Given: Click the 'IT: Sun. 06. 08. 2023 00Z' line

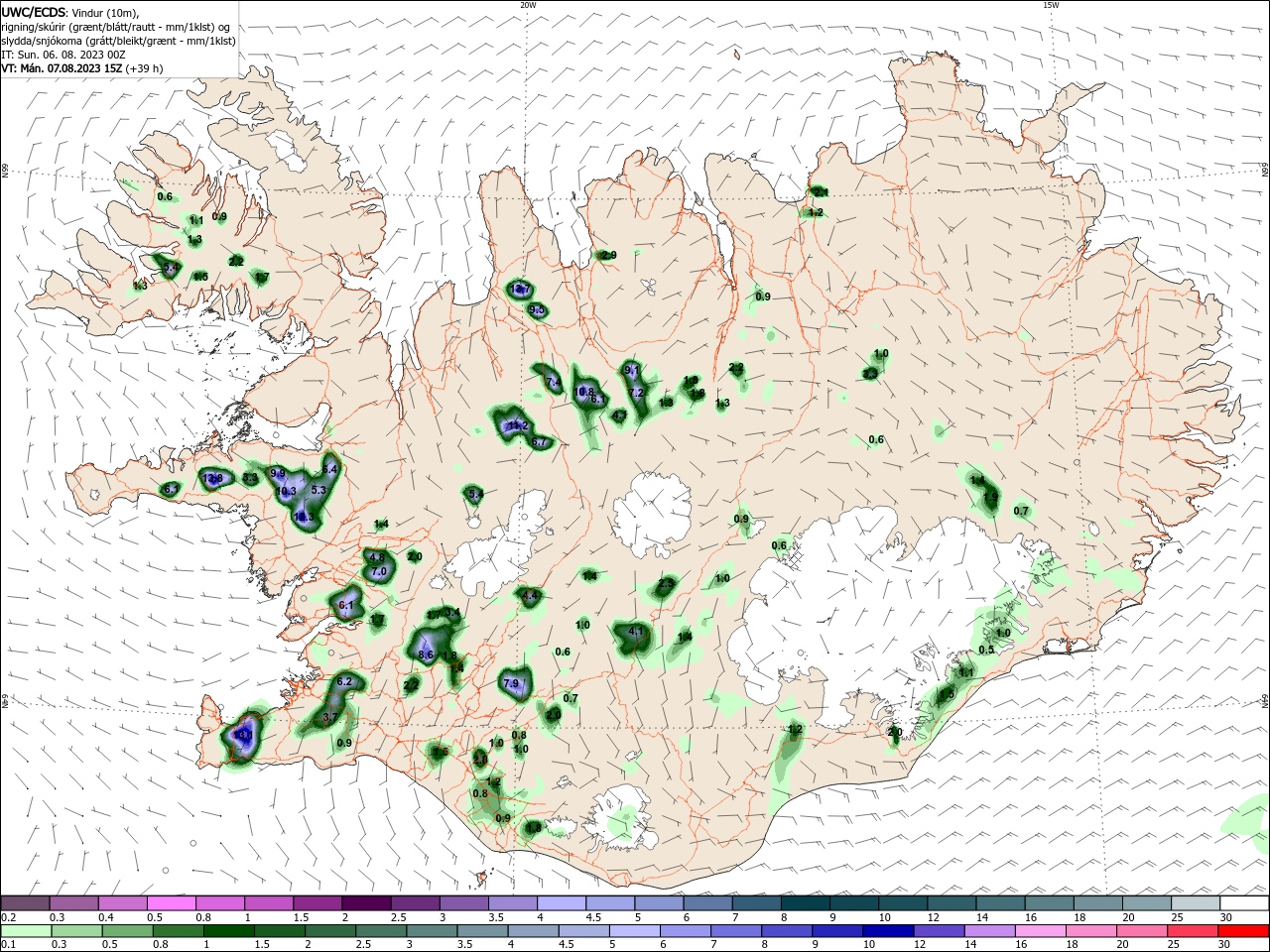Looking at the screenshot, I should click(x=63, y=55).
